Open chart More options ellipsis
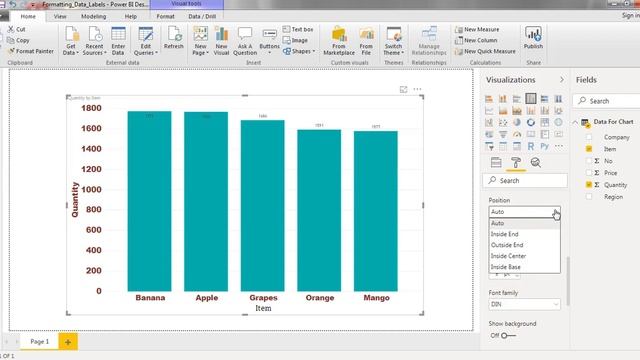640x360 pixels. coord(417,89)
